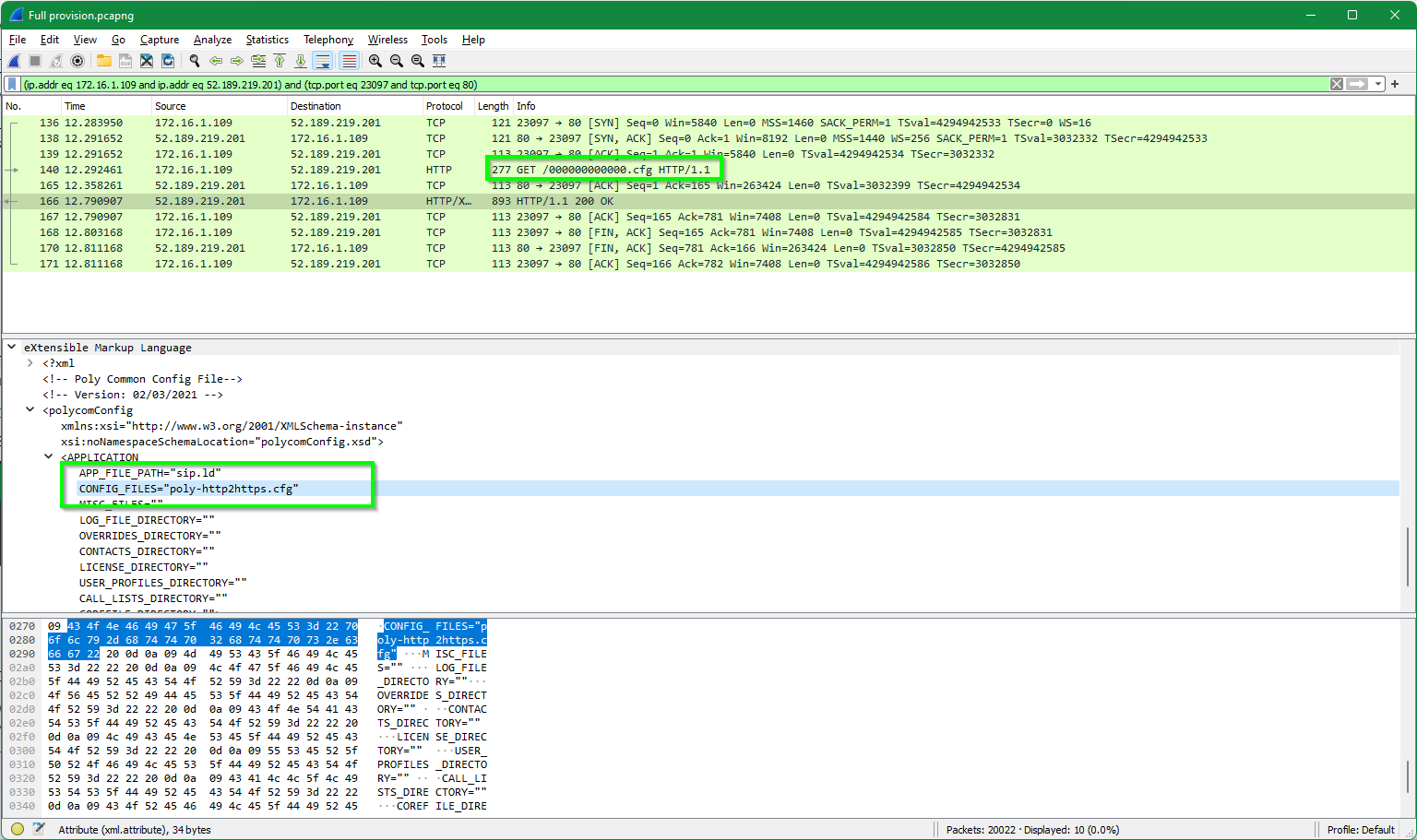1417x840 pixels.
Task: Collapse the <APPLICATION node
Action: tap(49, 456)
